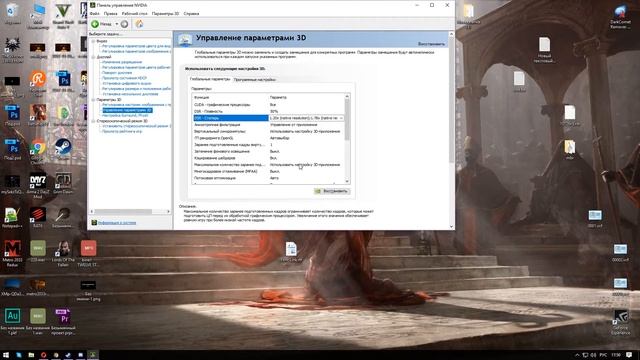Collapse the Параметры 3D tree node

93,100
